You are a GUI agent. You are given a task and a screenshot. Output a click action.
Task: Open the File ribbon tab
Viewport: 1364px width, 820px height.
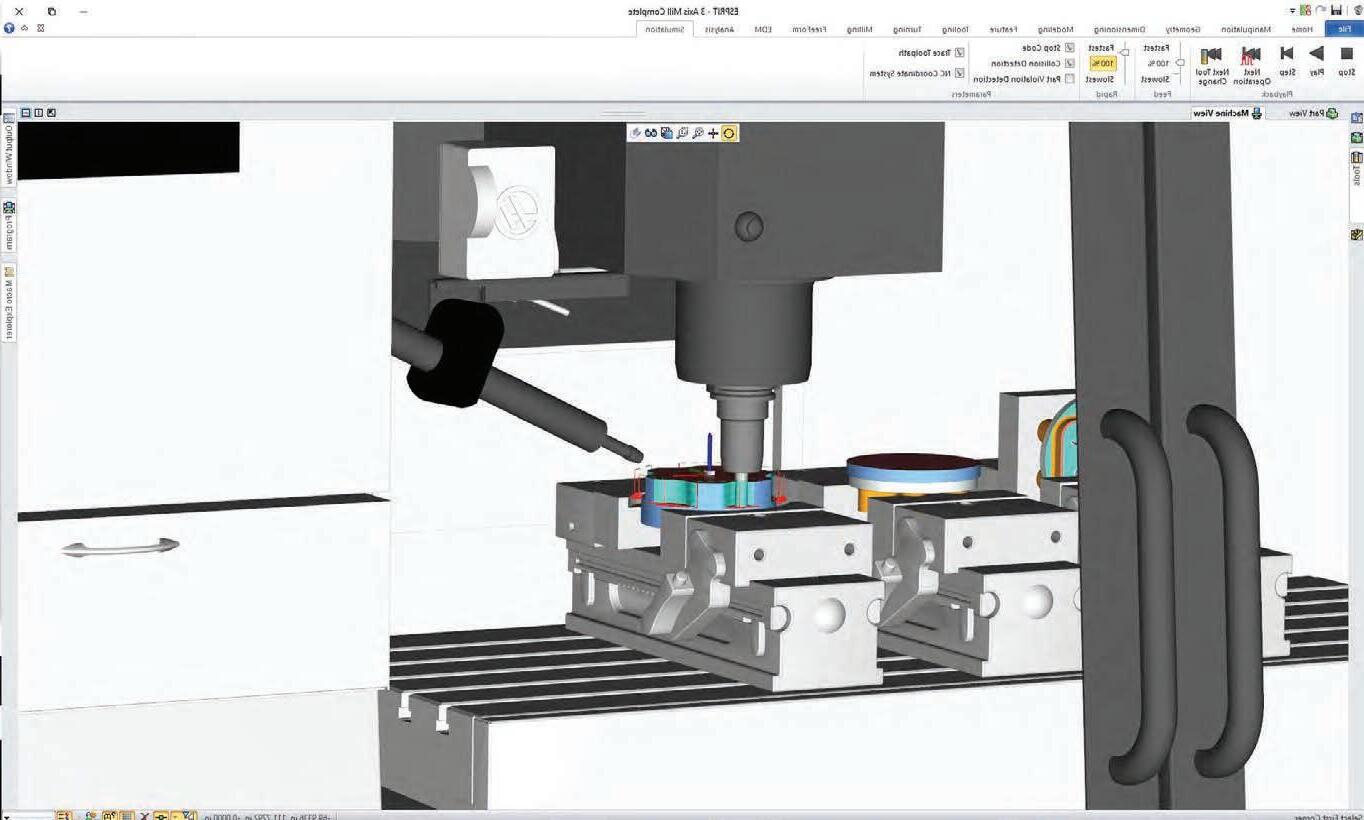pyautogui.click(x=1344, y=29)
